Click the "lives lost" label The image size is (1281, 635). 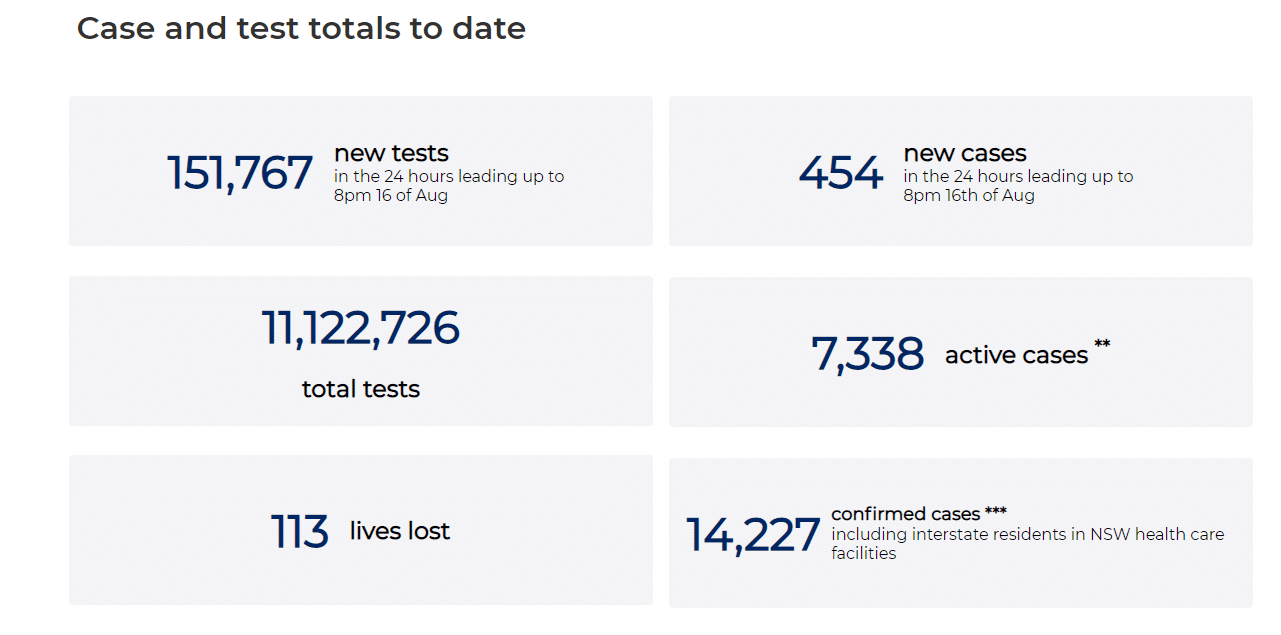point(400,531)
